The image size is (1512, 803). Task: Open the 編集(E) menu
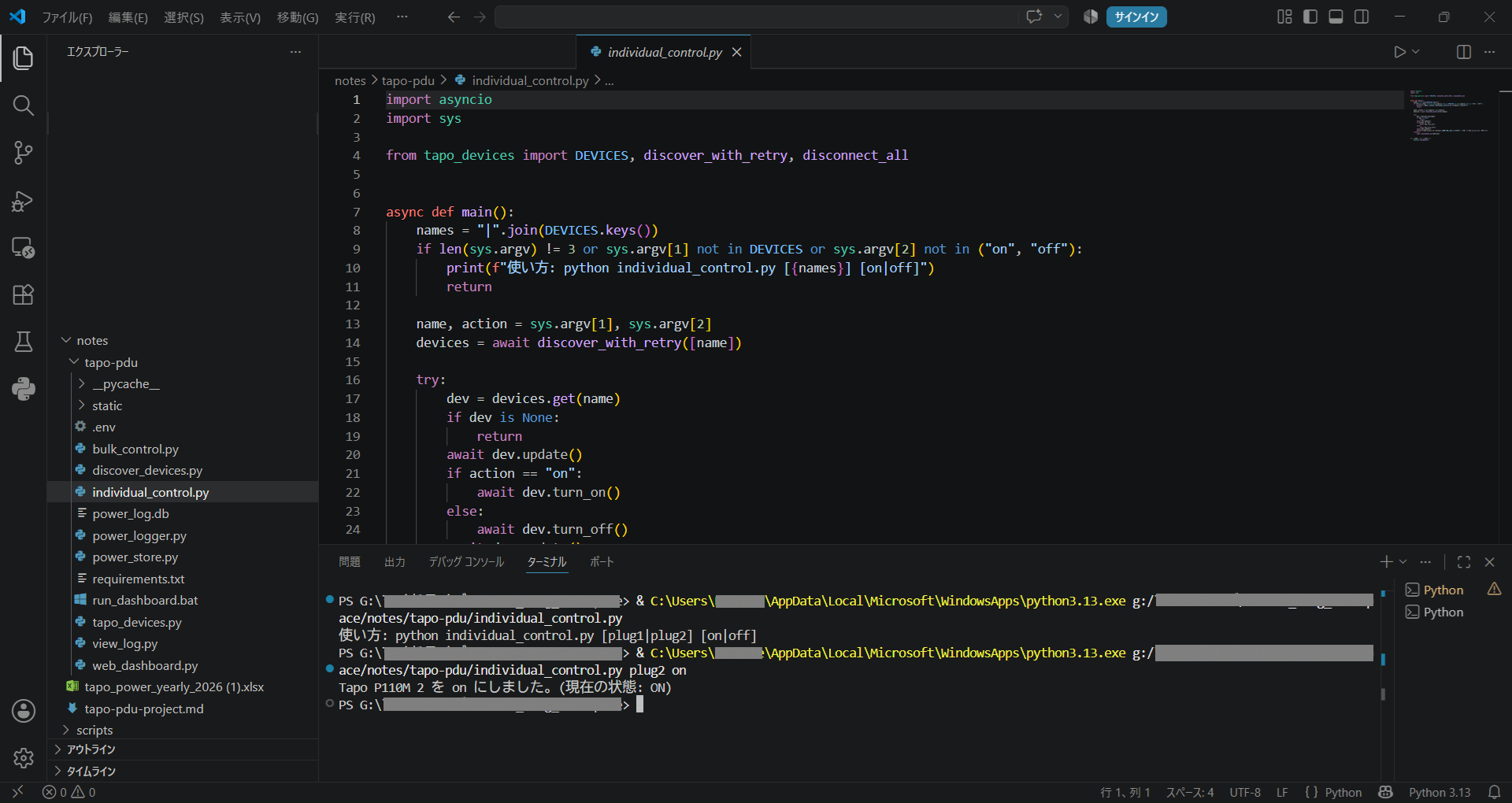coord(128,17)
